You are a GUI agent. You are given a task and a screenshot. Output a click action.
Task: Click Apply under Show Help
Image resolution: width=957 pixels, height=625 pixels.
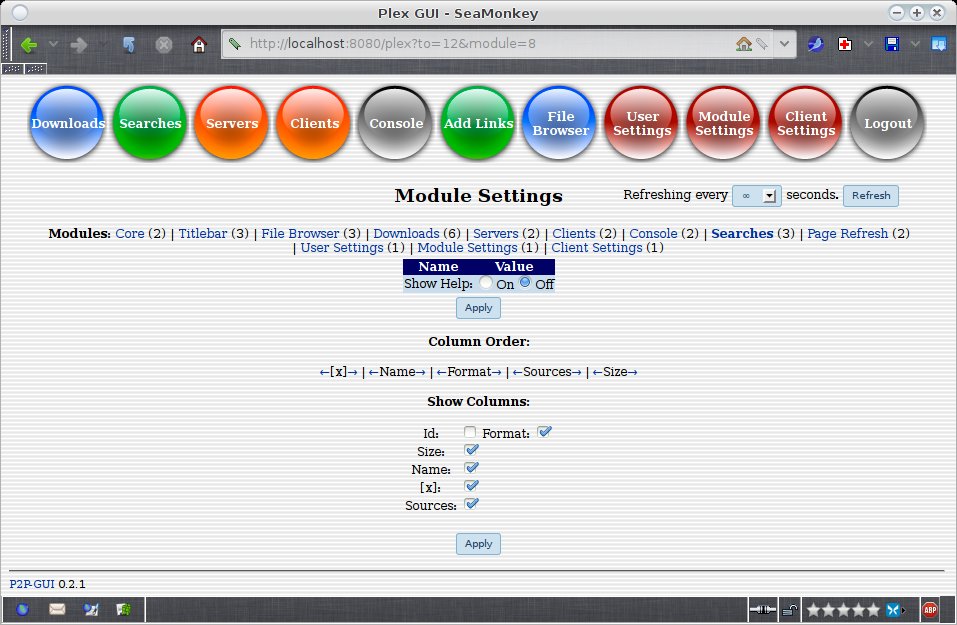tap(478, 308)
